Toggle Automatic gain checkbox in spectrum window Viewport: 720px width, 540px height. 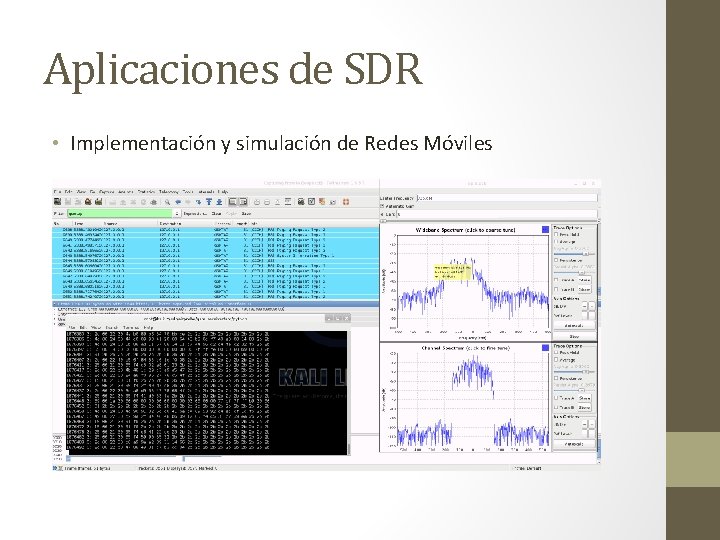tap(382, 206)
